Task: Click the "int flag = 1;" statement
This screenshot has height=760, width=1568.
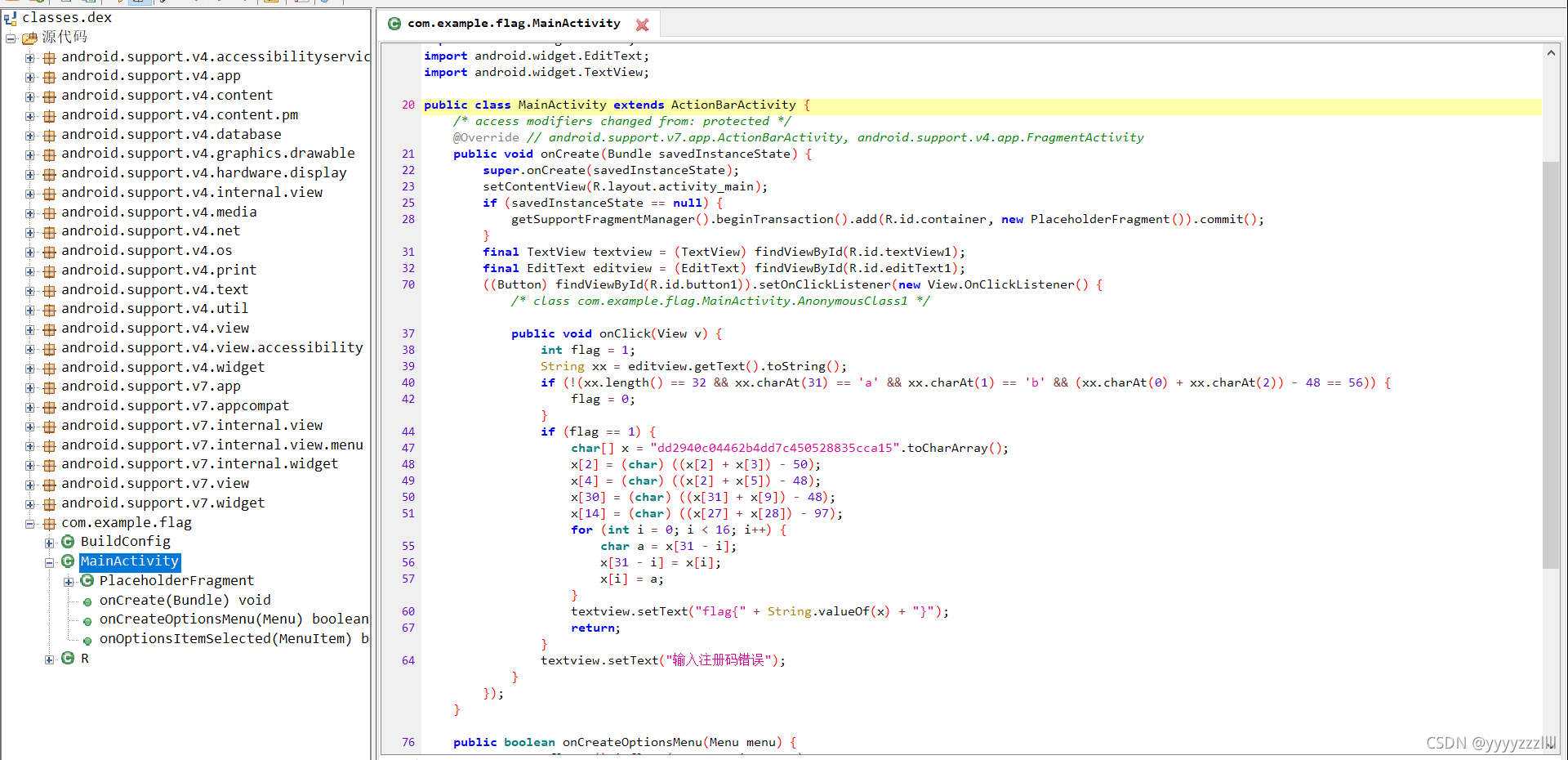Action: pos(587,351)
